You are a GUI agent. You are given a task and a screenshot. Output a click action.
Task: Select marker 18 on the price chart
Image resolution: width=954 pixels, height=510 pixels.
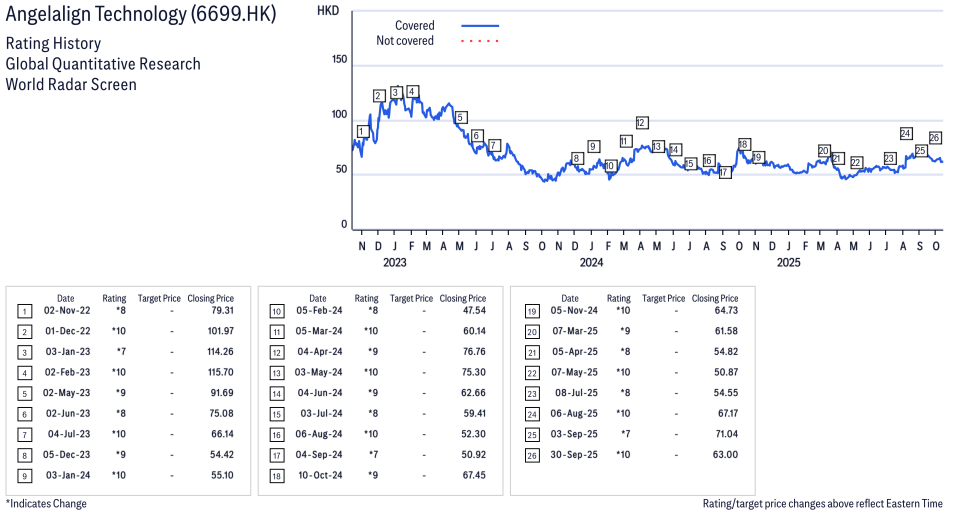(x=743, y=144)
